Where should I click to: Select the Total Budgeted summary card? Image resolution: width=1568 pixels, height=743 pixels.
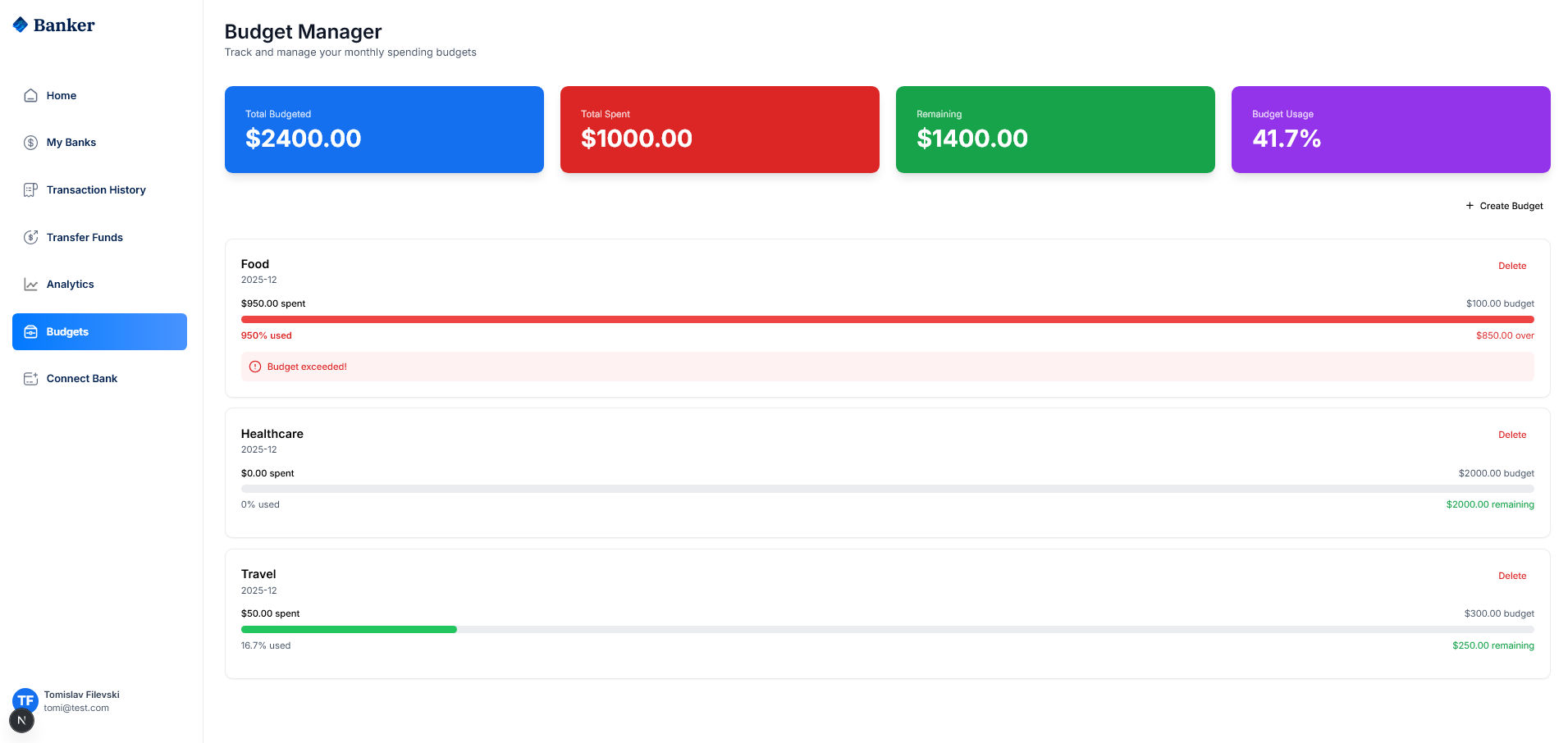(384, 130)
